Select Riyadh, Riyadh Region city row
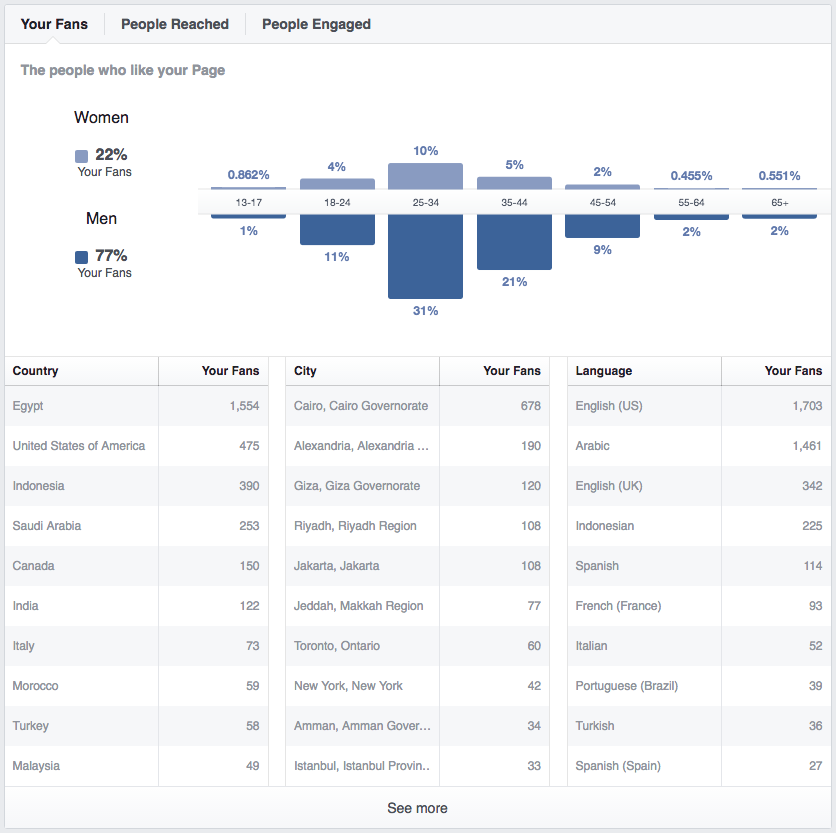The image size is (836, 833). coord(417,526)
